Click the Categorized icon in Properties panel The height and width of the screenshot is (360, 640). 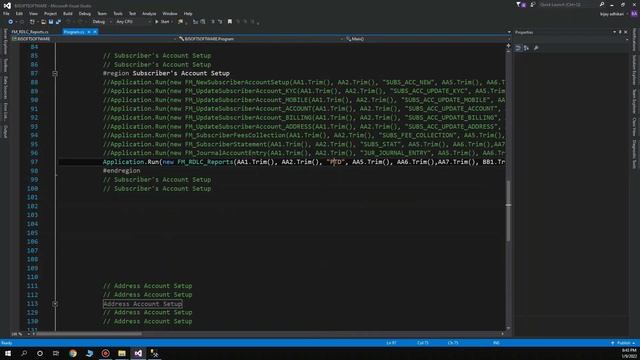518,48
